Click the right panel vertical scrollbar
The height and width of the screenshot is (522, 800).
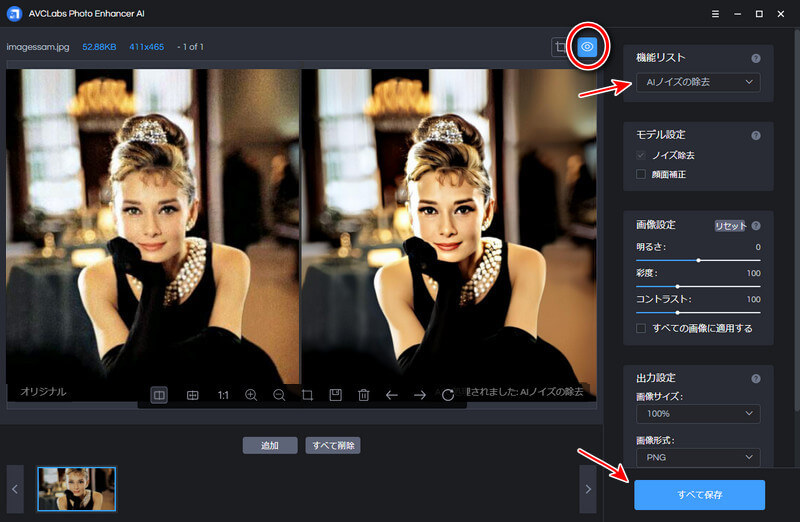(x=797, y=219)
